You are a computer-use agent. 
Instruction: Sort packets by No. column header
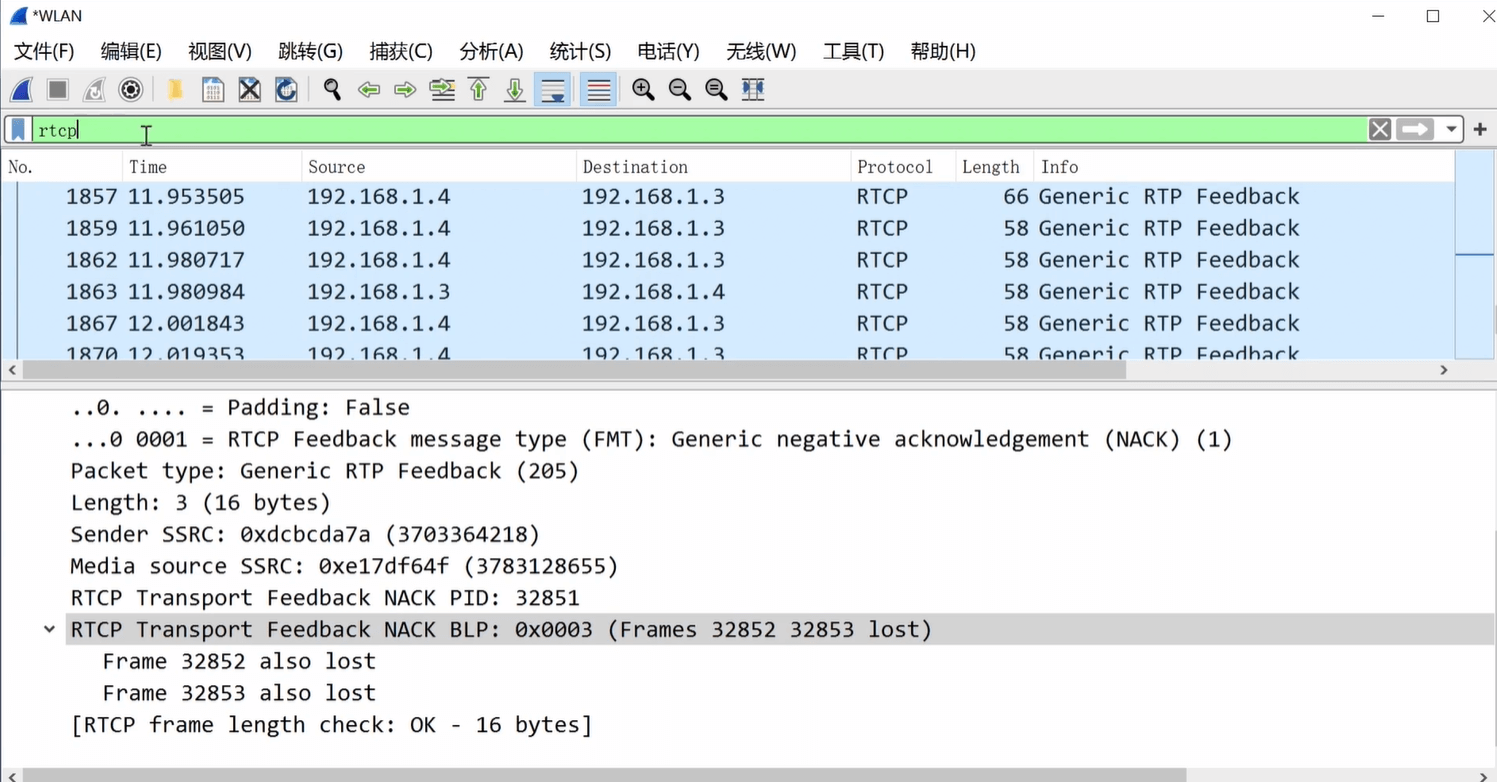coord(62,167)
